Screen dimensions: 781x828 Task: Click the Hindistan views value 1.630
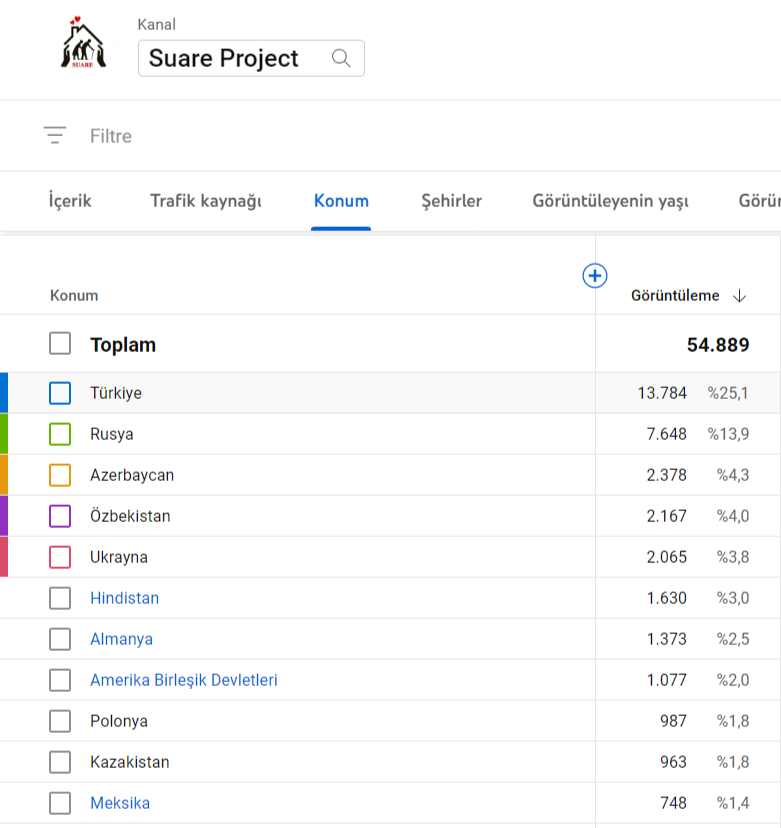pyautogui.click(x=666, y=598)
